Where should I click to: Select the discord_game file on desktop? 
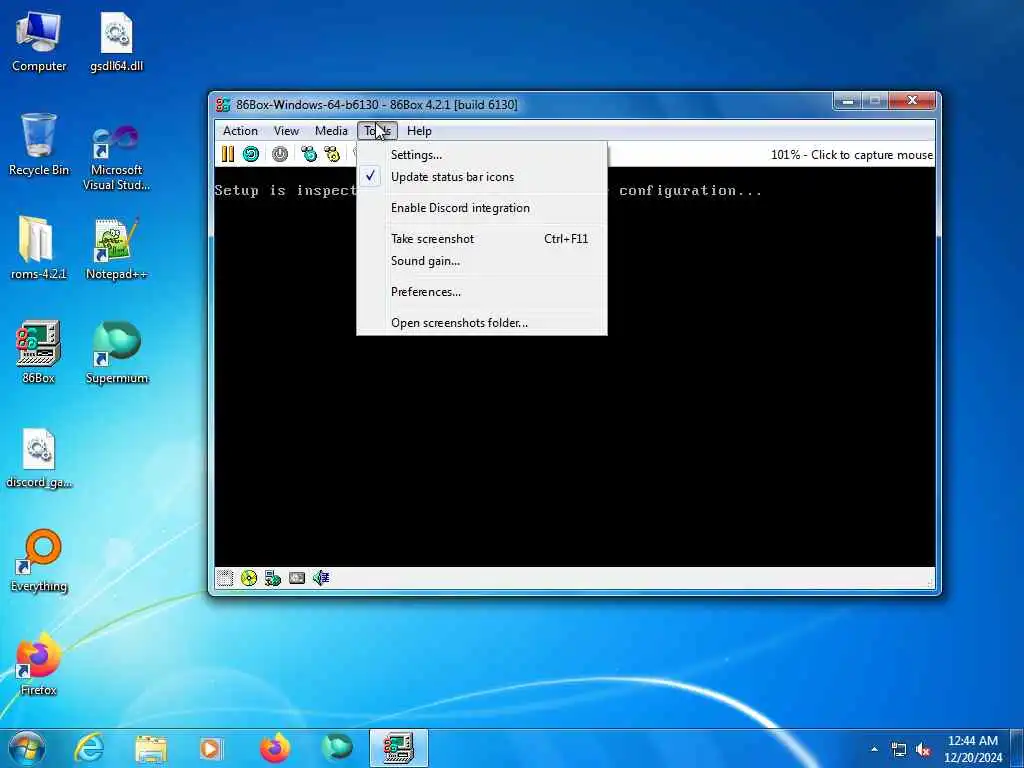[x=39, y=457]
